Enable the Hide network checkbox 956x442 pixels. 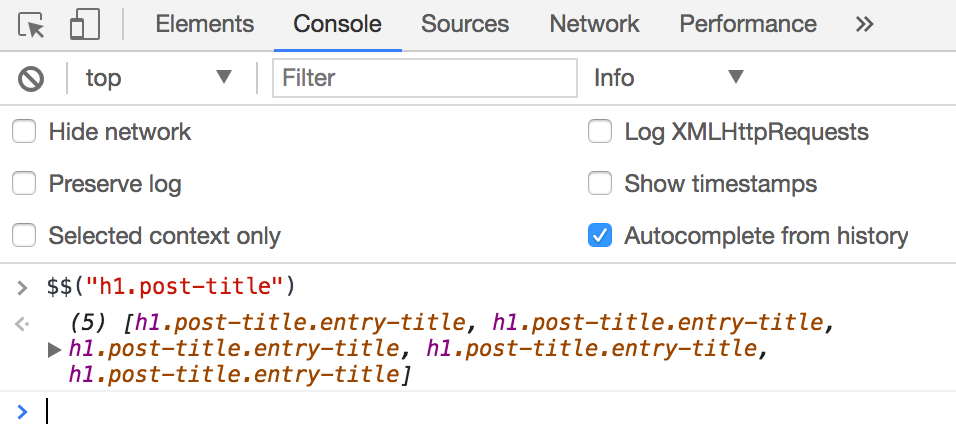pos(24,131)
